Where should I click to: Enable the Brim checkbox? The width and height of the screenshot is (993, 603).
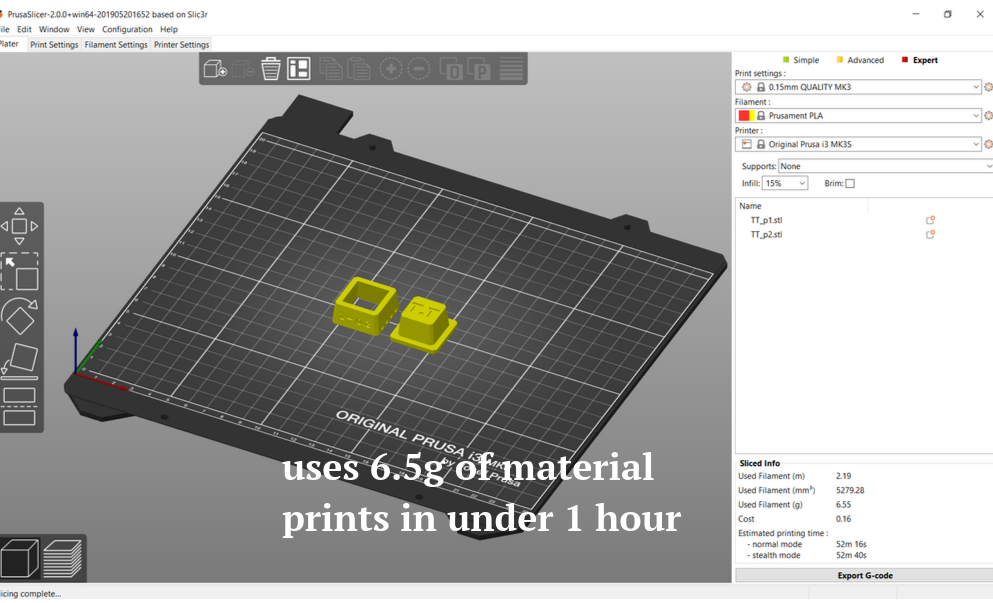850,184
